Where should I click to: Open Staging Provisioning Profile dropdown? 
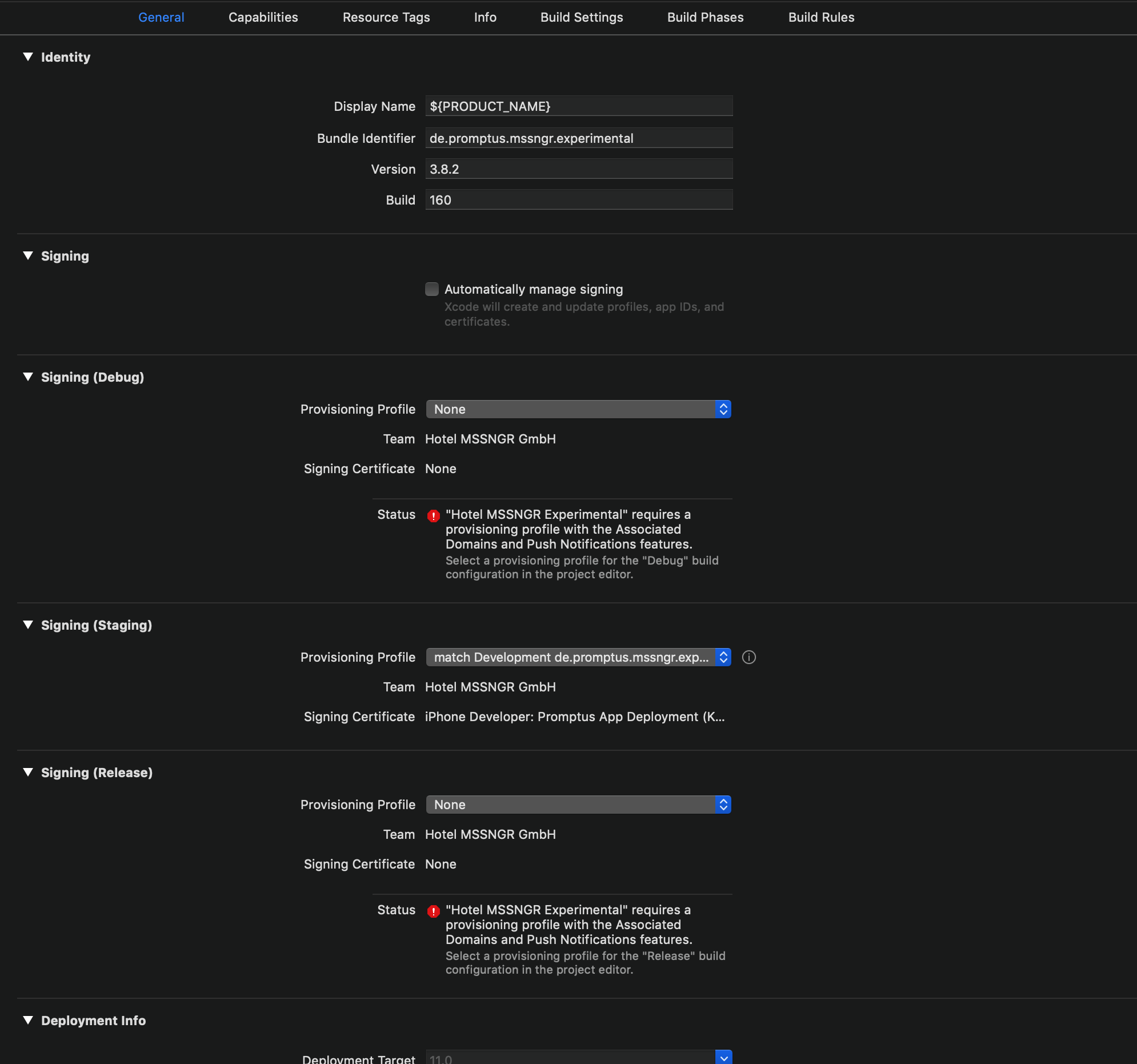pos(578,657)
